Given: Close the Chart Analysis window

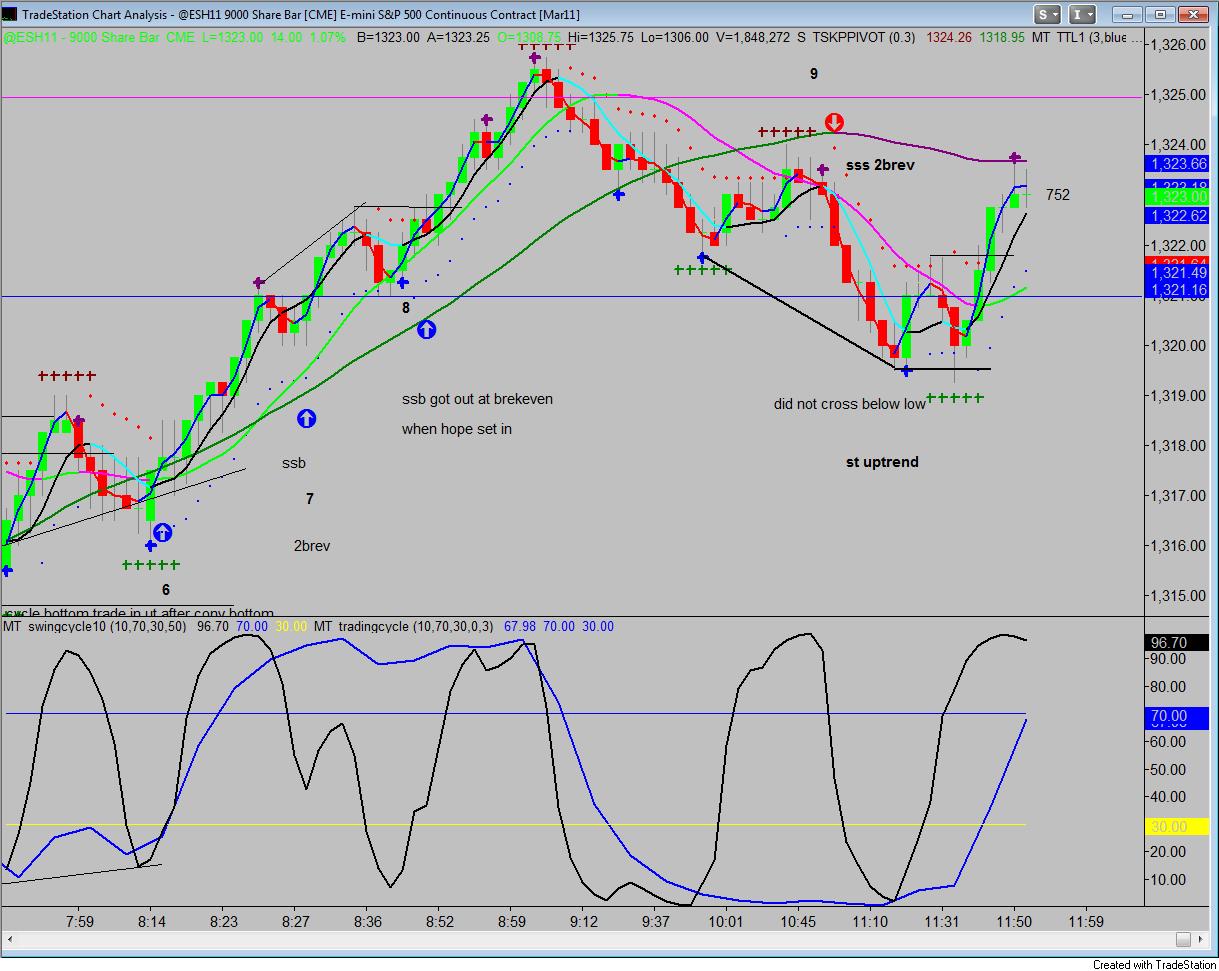Looking at the screenshot, I should click(1192, 15).
